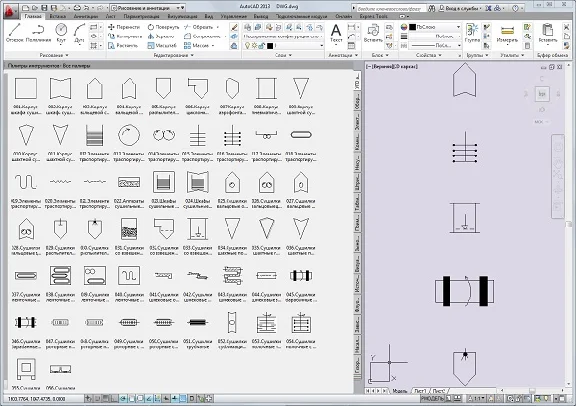
Task: Select the Полилиния polyline tool
Action: tap(39, 33)
